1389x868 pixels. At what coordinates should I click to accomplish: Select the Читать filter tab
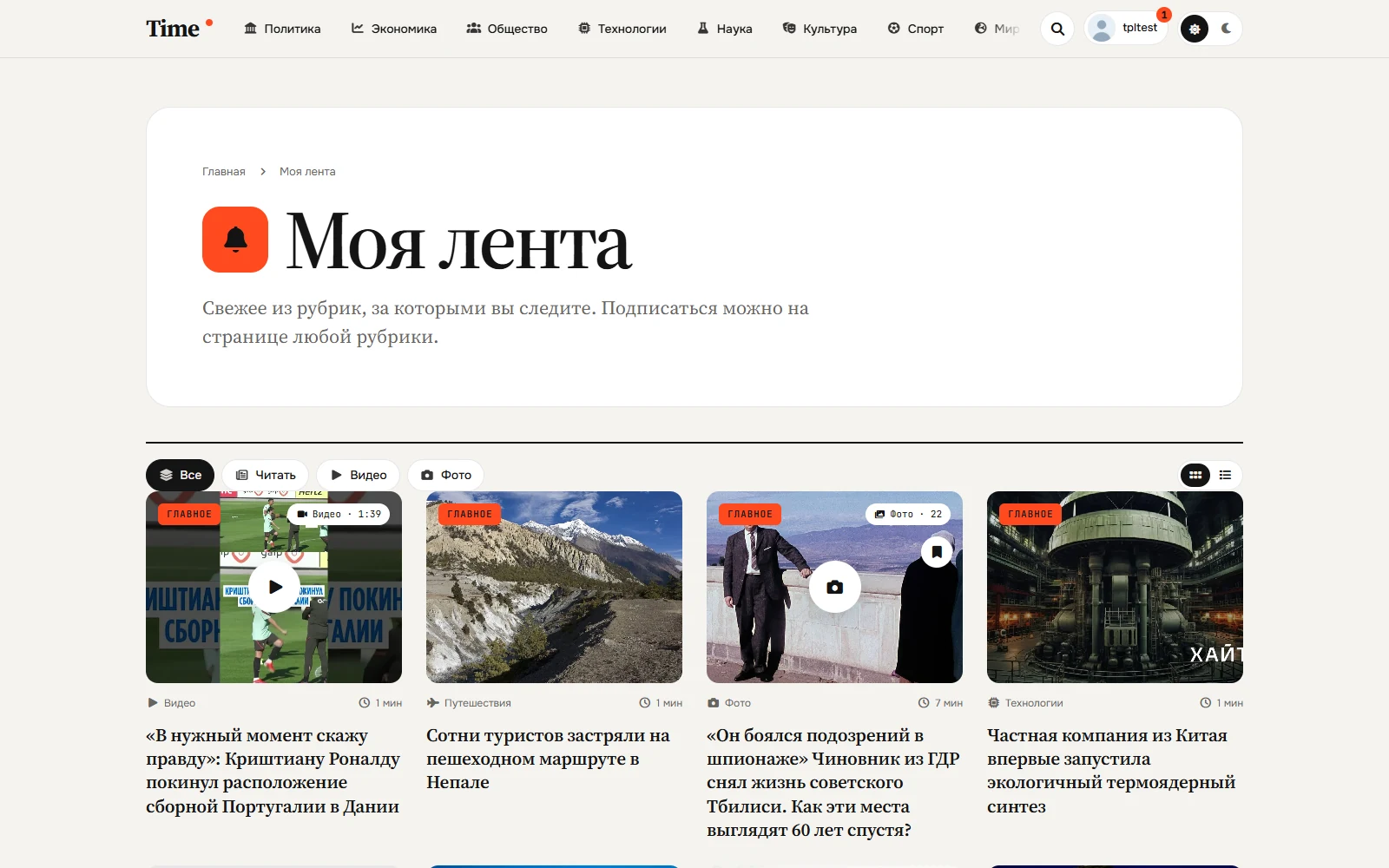tap(266, 475)
